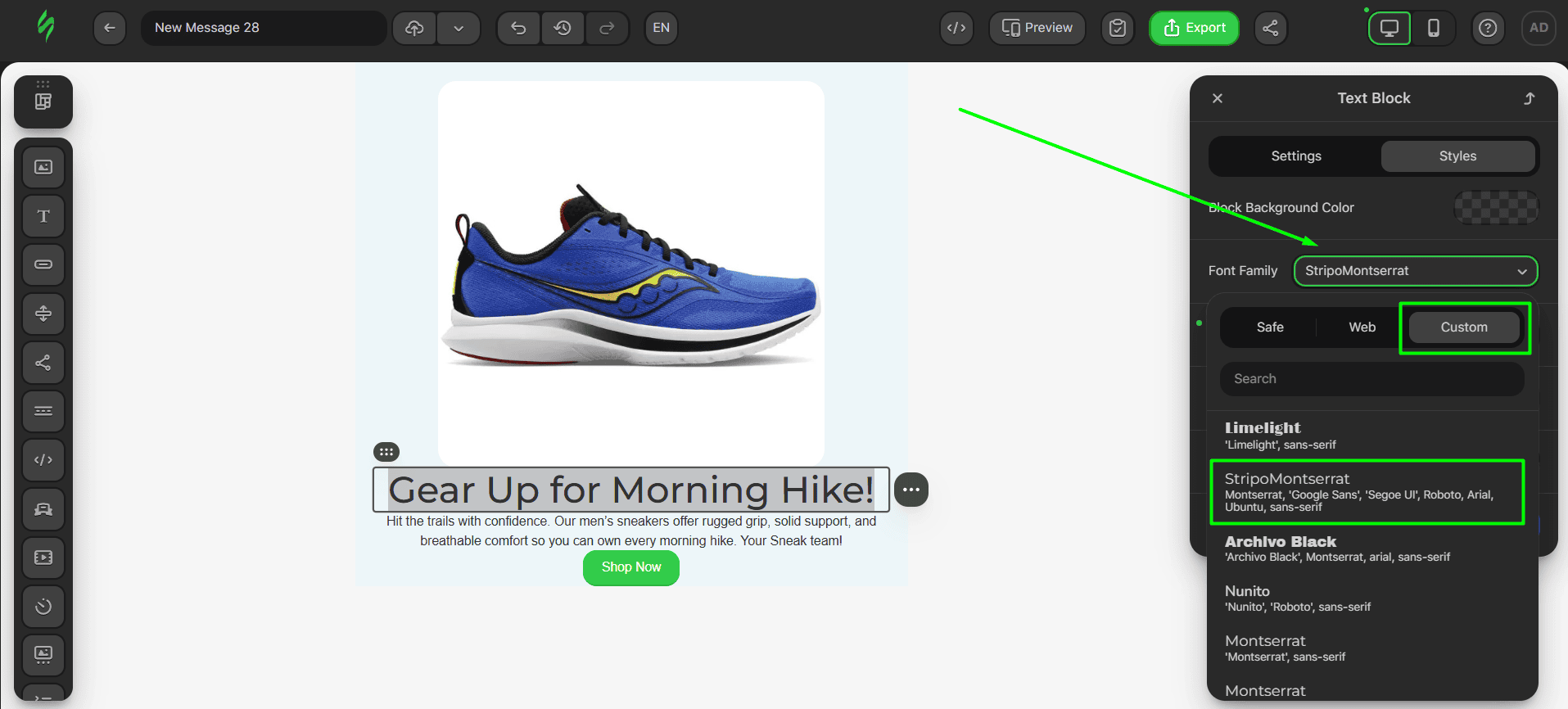Click the cloud save icon

pyautogui.click(x=414, y=28)
